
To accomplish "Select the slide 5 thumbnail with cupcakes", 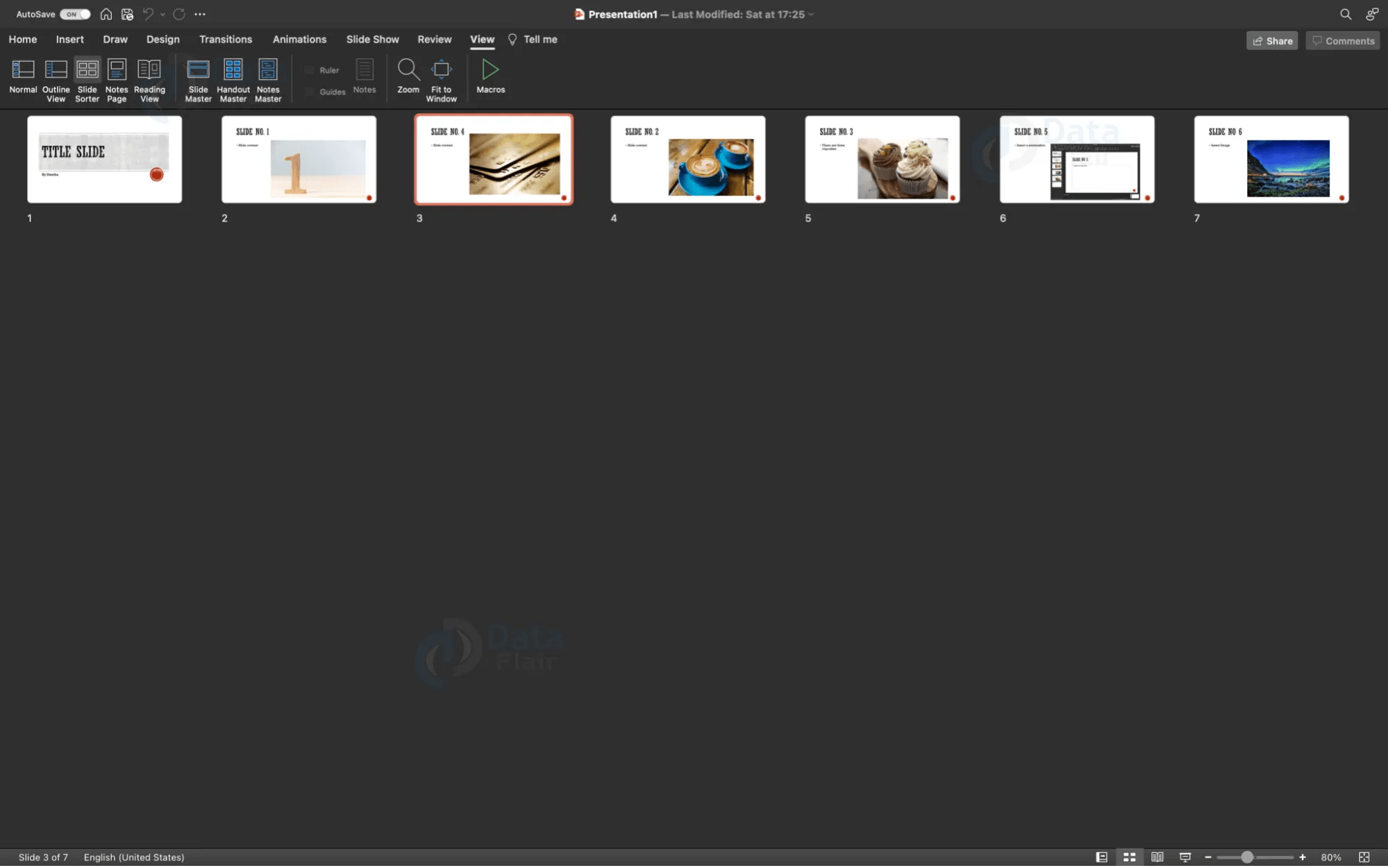I will [882, 159].
